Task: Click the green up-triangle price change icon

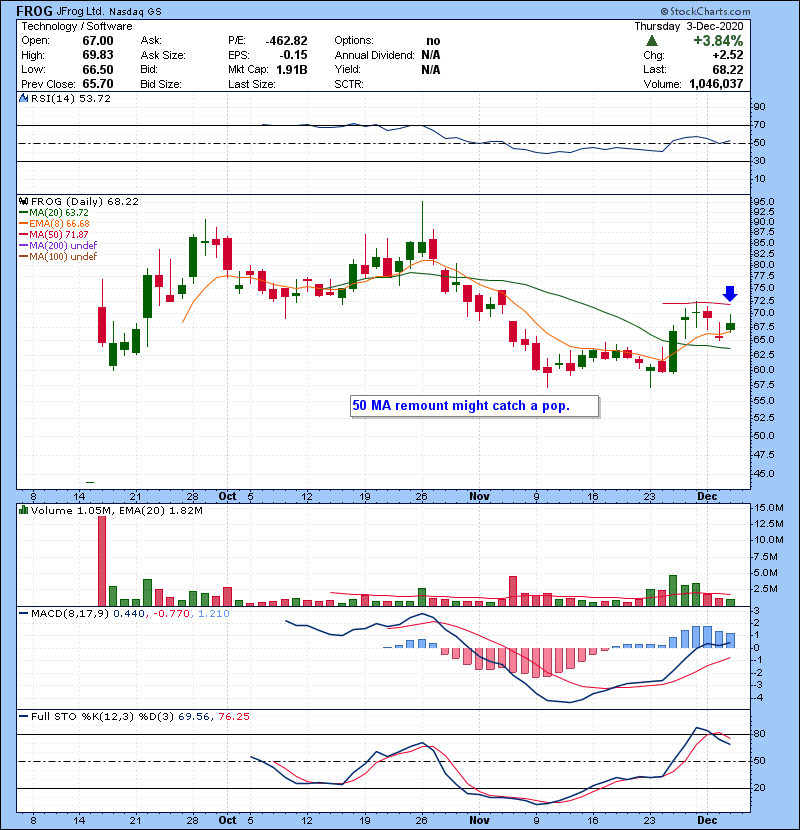Action: (x=652, y=41)
